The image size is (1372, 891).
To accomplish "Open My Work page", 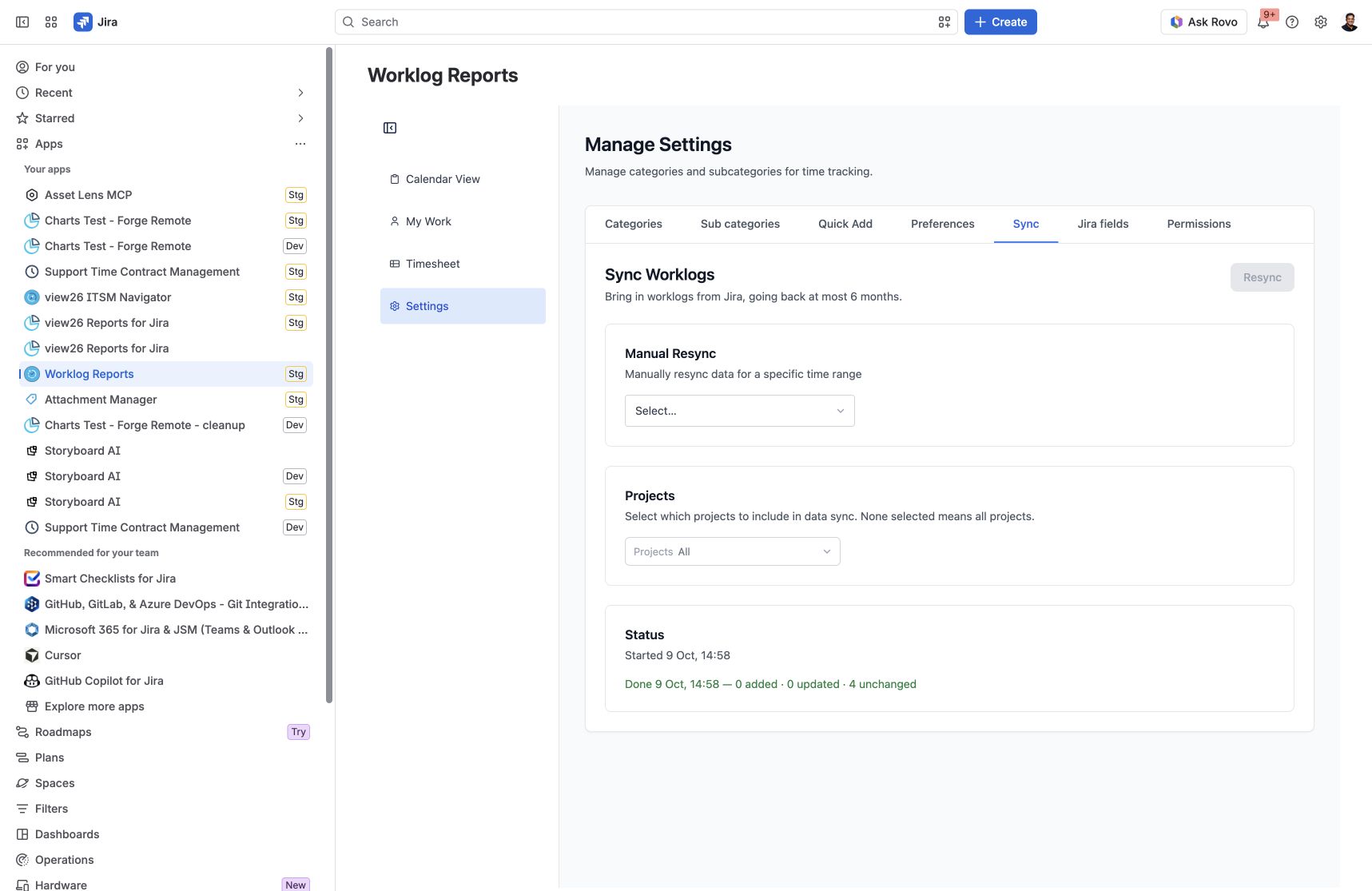I will pos(463,221).
